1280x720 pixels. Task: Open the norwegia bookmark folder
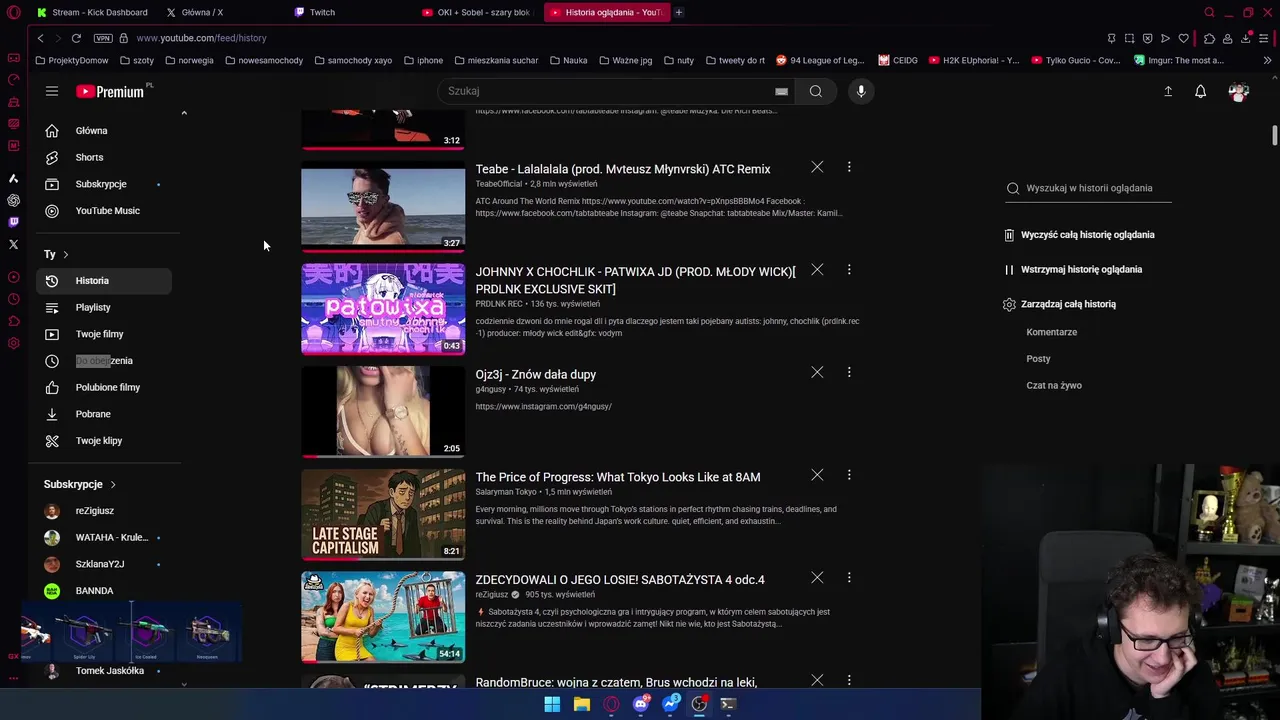click(189, 60)
